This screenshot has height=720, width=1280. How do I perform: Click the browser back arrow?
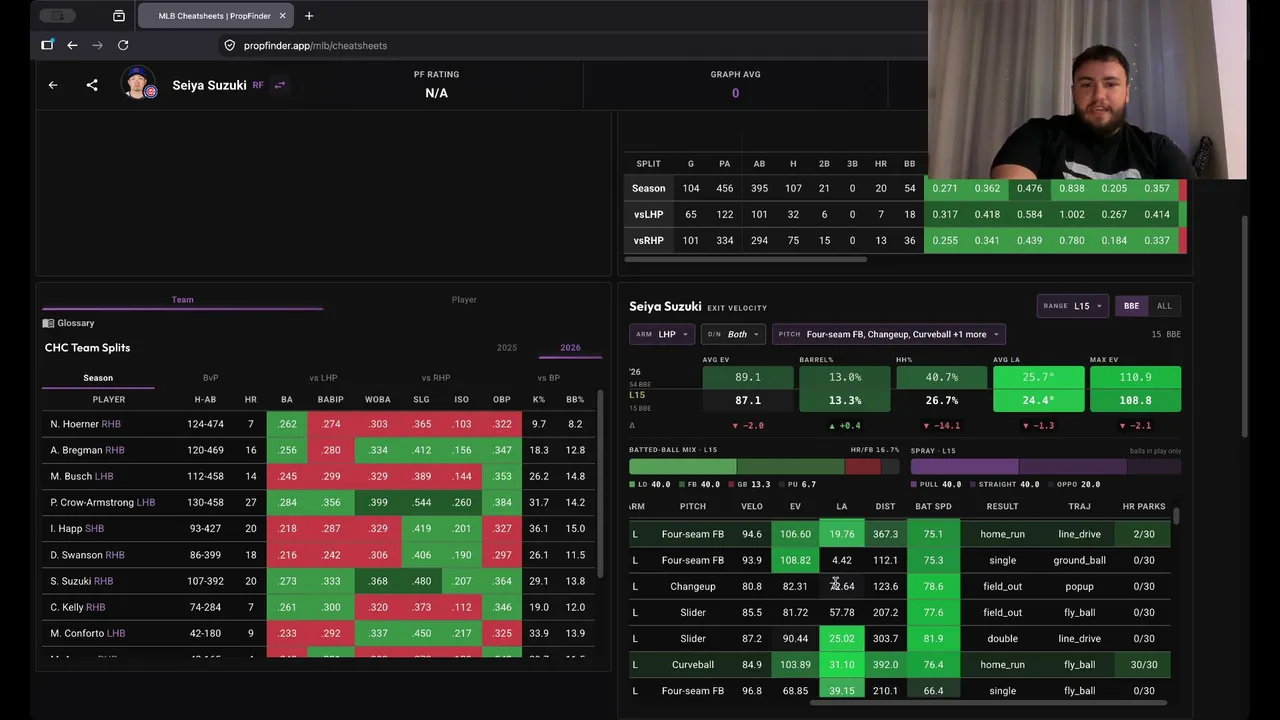tap(72, 45)
